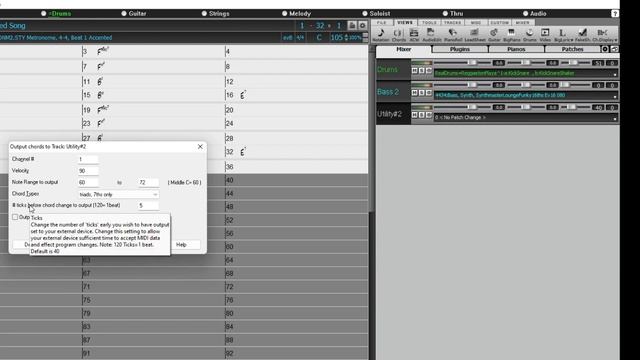Click the 4/4 time signature selector
Screen dimensions: 640x360
point(300,38)
